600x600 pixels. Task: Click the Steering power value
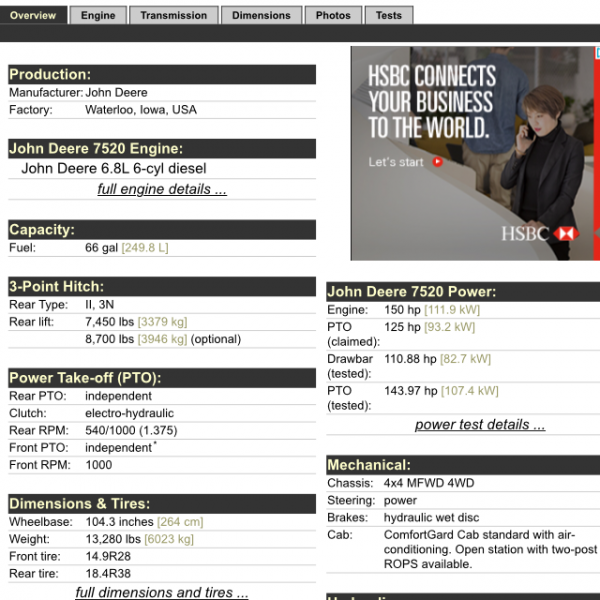pos(400,500)
